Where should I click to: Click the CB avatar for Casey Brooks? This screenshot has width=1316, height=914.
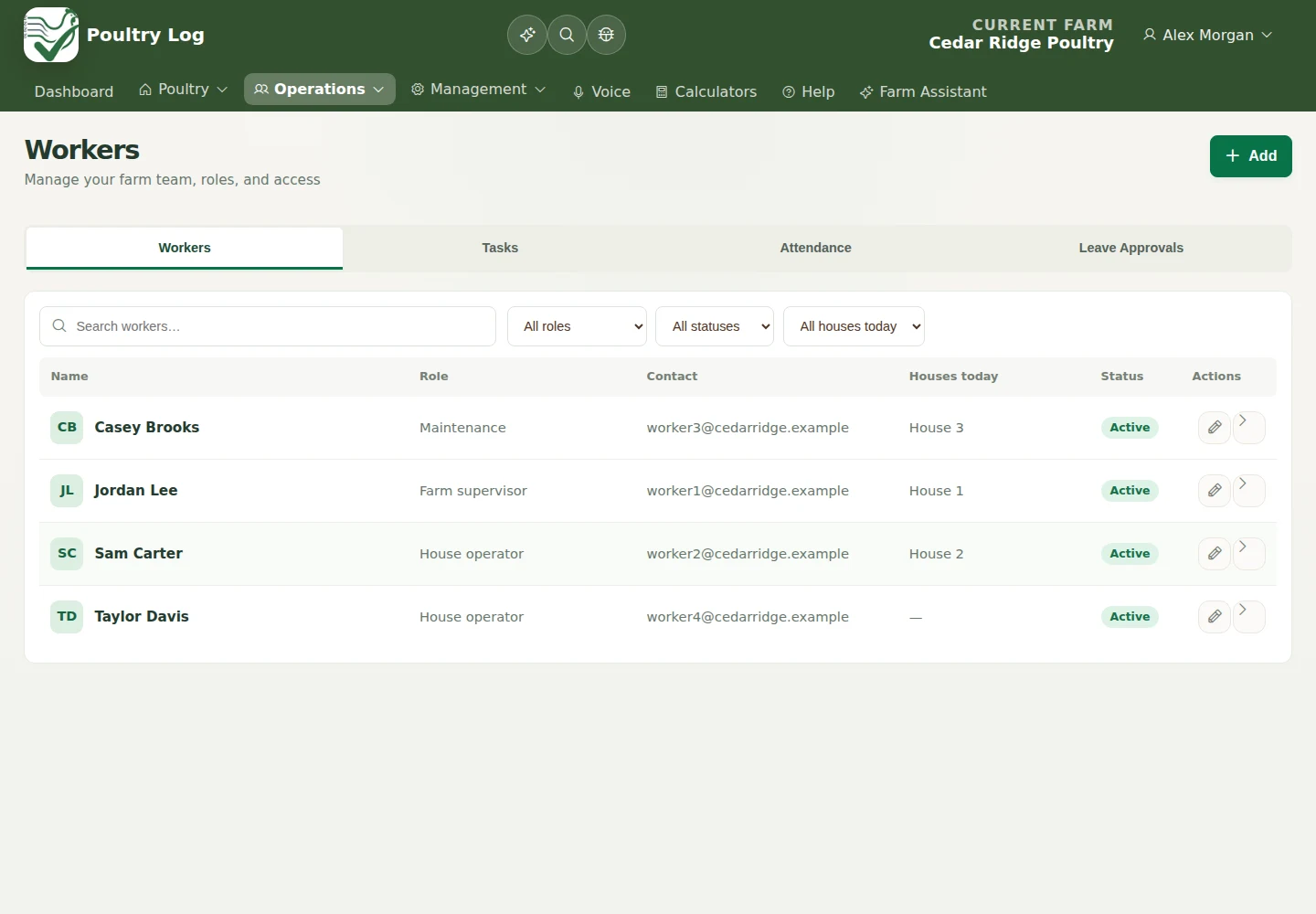click(67, 427)
